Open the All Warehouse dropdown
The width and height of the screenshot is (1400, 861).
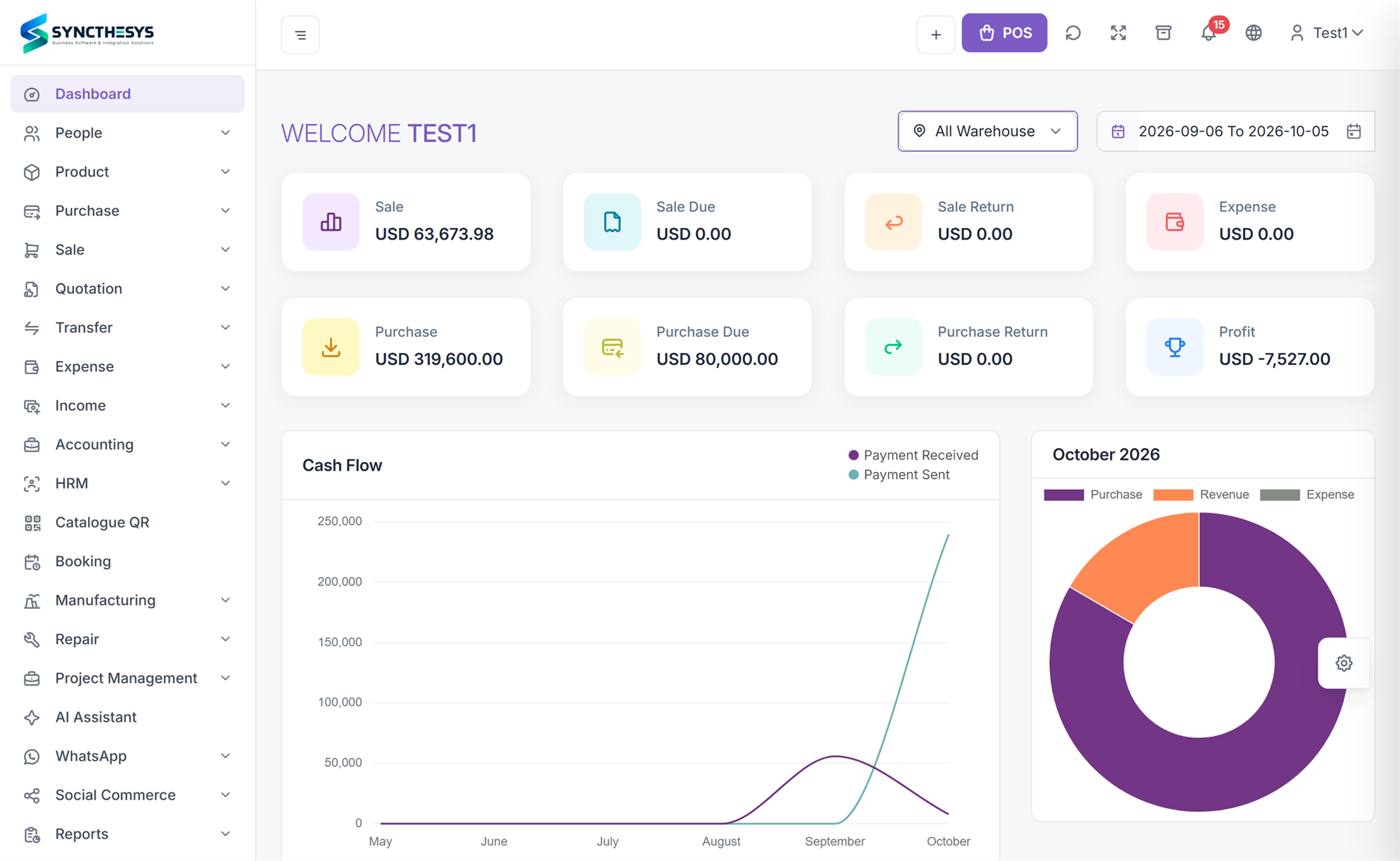click(988, 131)
